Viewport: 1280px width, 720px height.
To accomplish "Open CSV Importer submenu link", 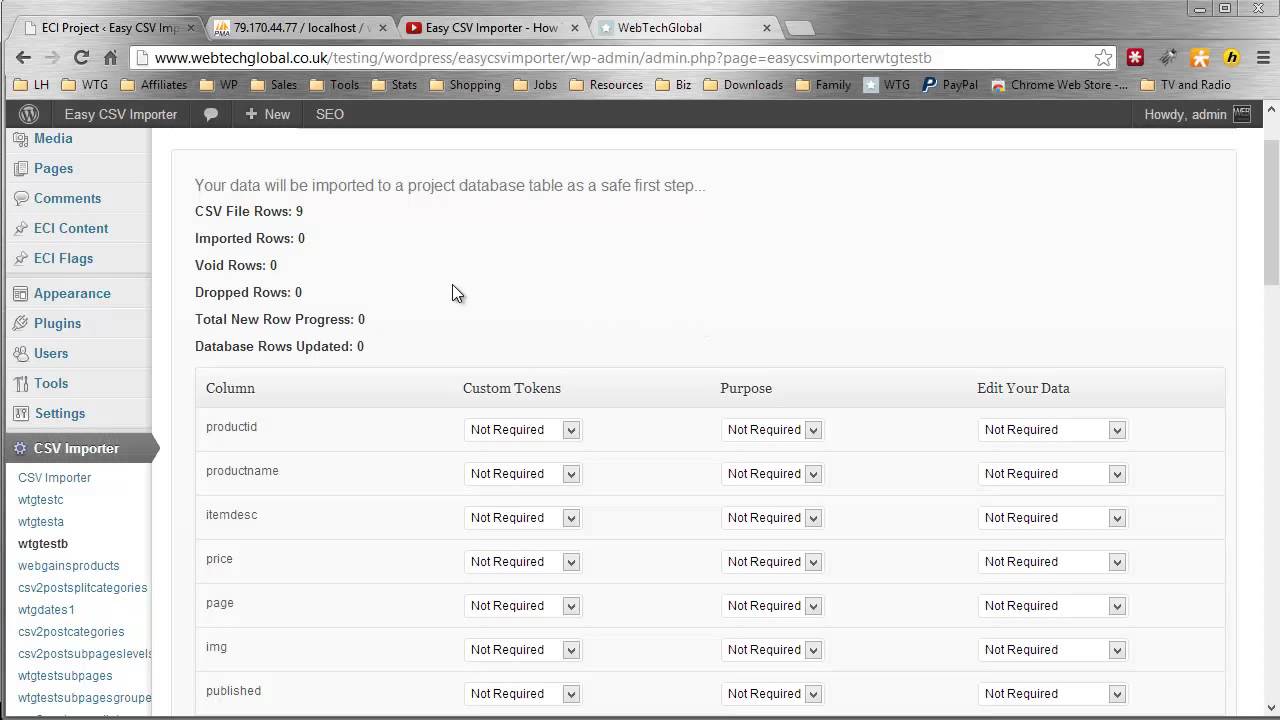I will [54, 478].
